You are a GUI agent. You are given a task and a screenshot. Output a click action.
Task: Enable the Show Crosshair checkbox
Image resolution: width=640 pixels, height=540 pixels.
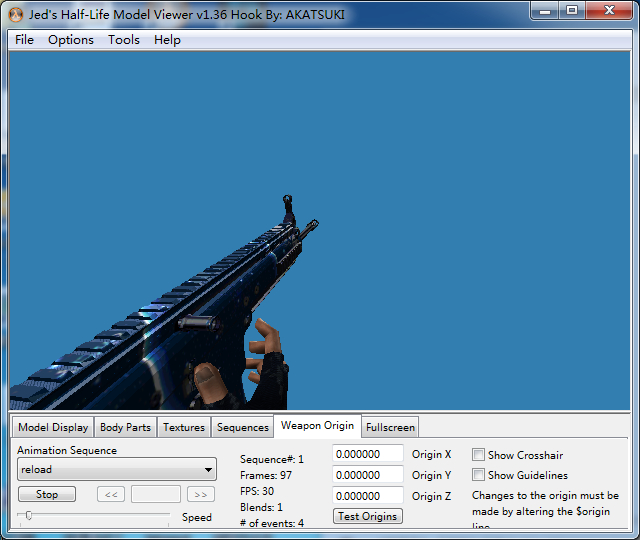pos(478,455)
